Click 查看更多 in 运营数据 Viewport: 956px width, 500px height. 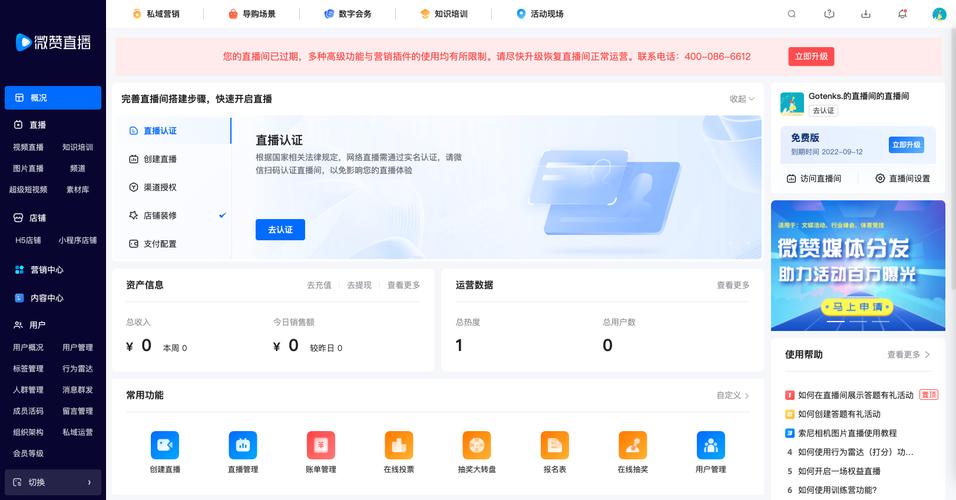[733, 285]
